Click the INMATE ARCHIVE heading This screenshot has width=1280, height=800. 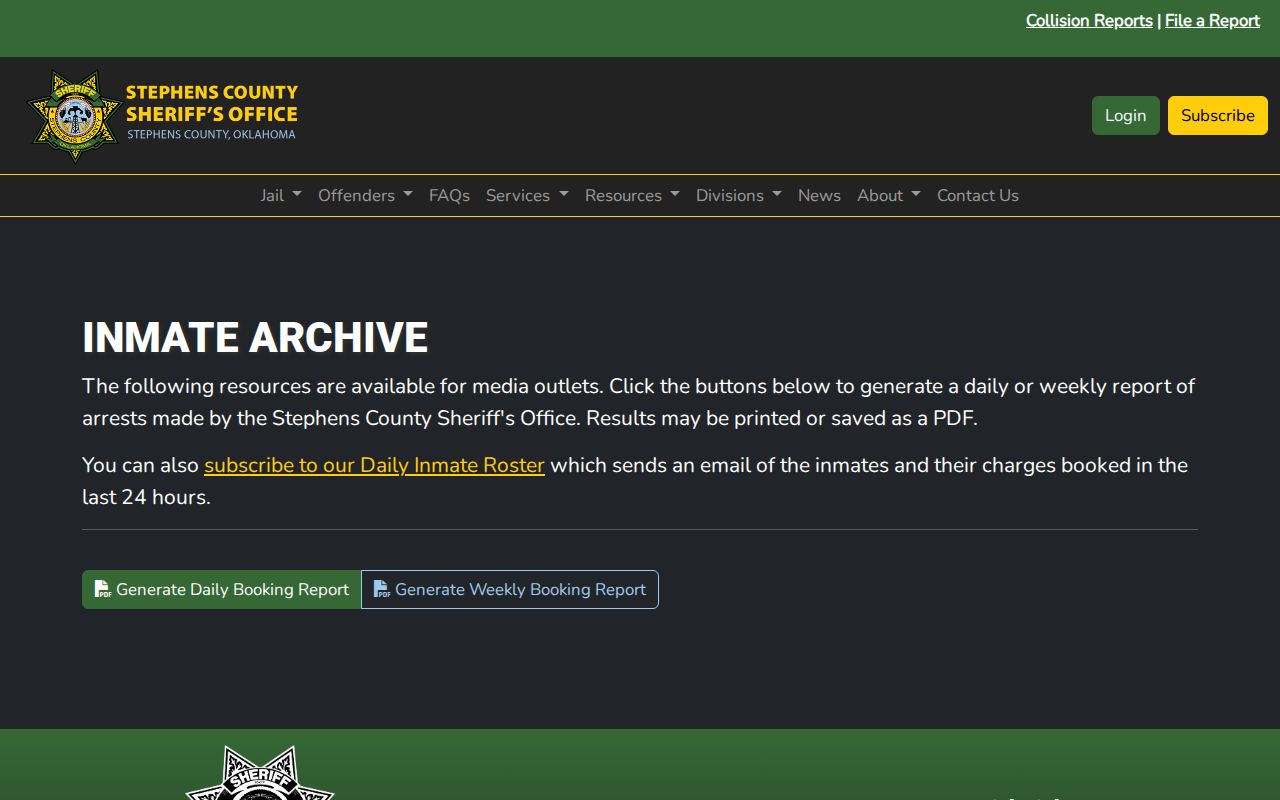(x=255, y=337)
